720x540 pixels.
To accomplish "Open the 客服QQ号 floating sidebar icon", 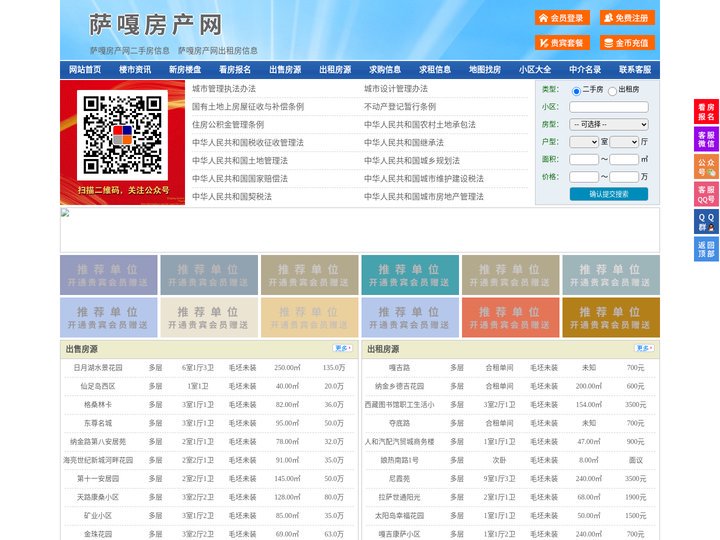I will (x=706, y=194).
